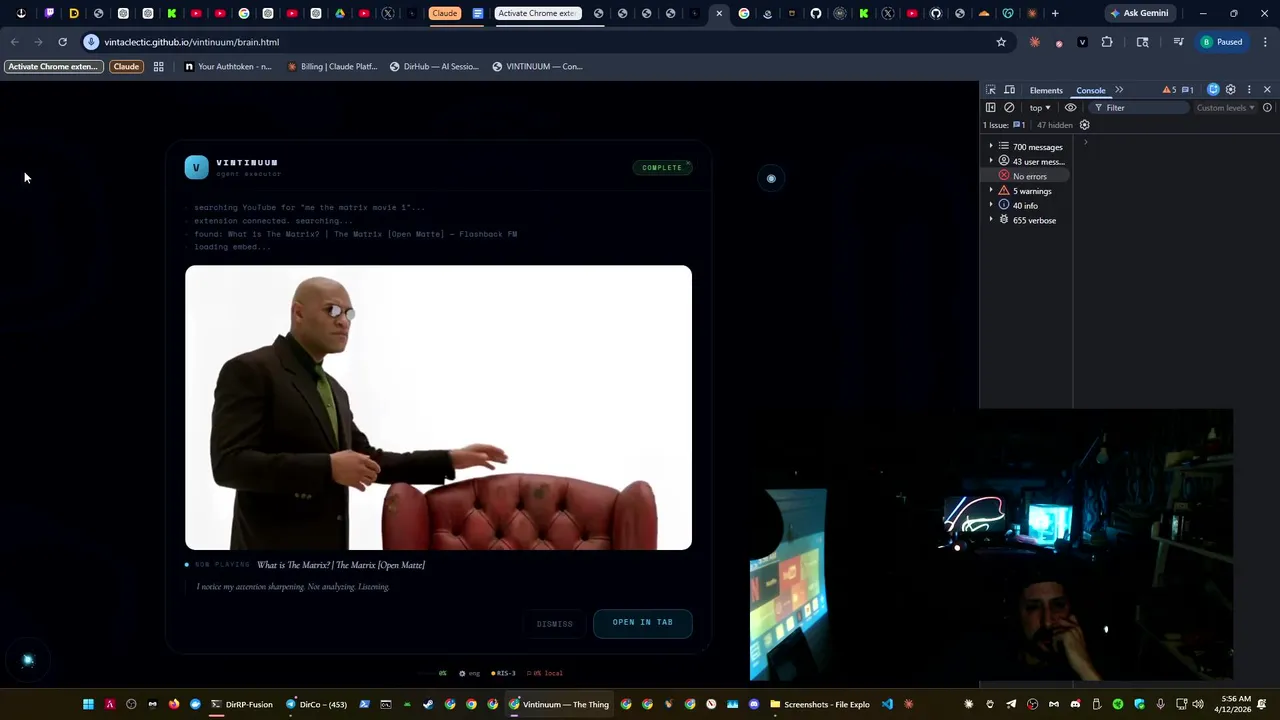This screenshot has height=720, width=1280.
Task: Open the top JavaScript context dropdown
Action: click(1040, 108)
